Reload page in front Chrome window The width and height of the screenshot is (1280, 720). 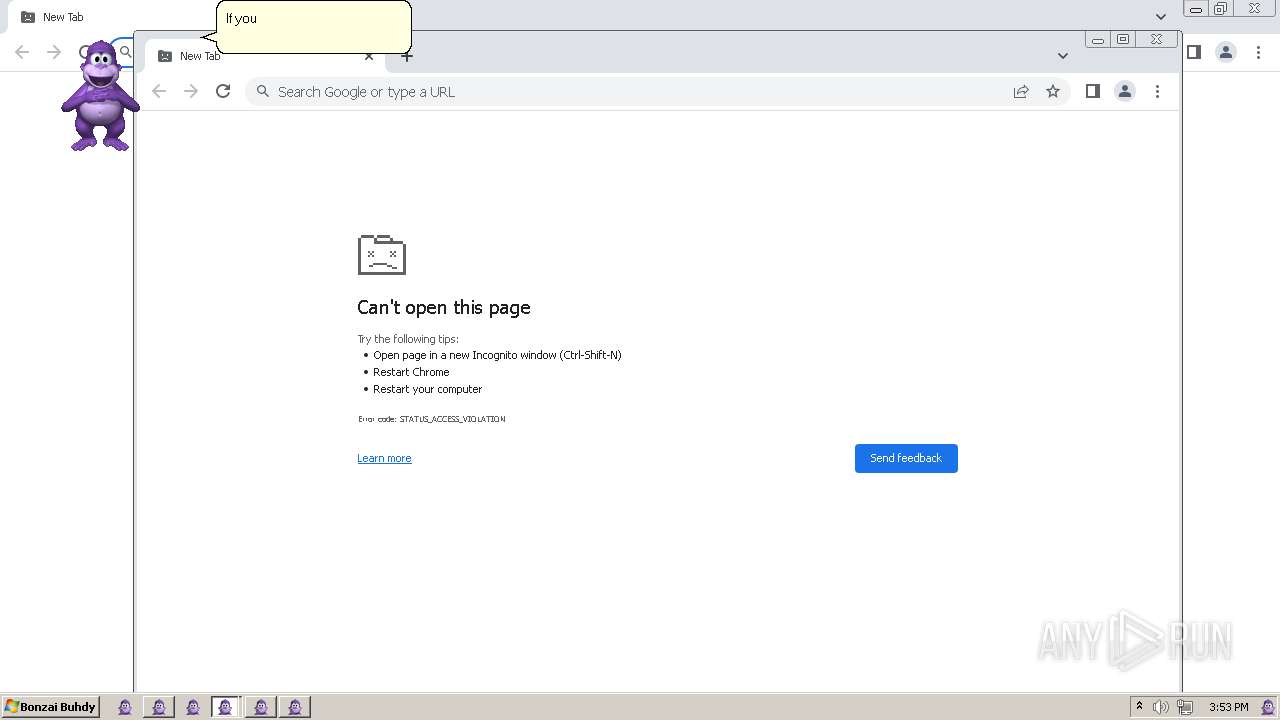223,91
